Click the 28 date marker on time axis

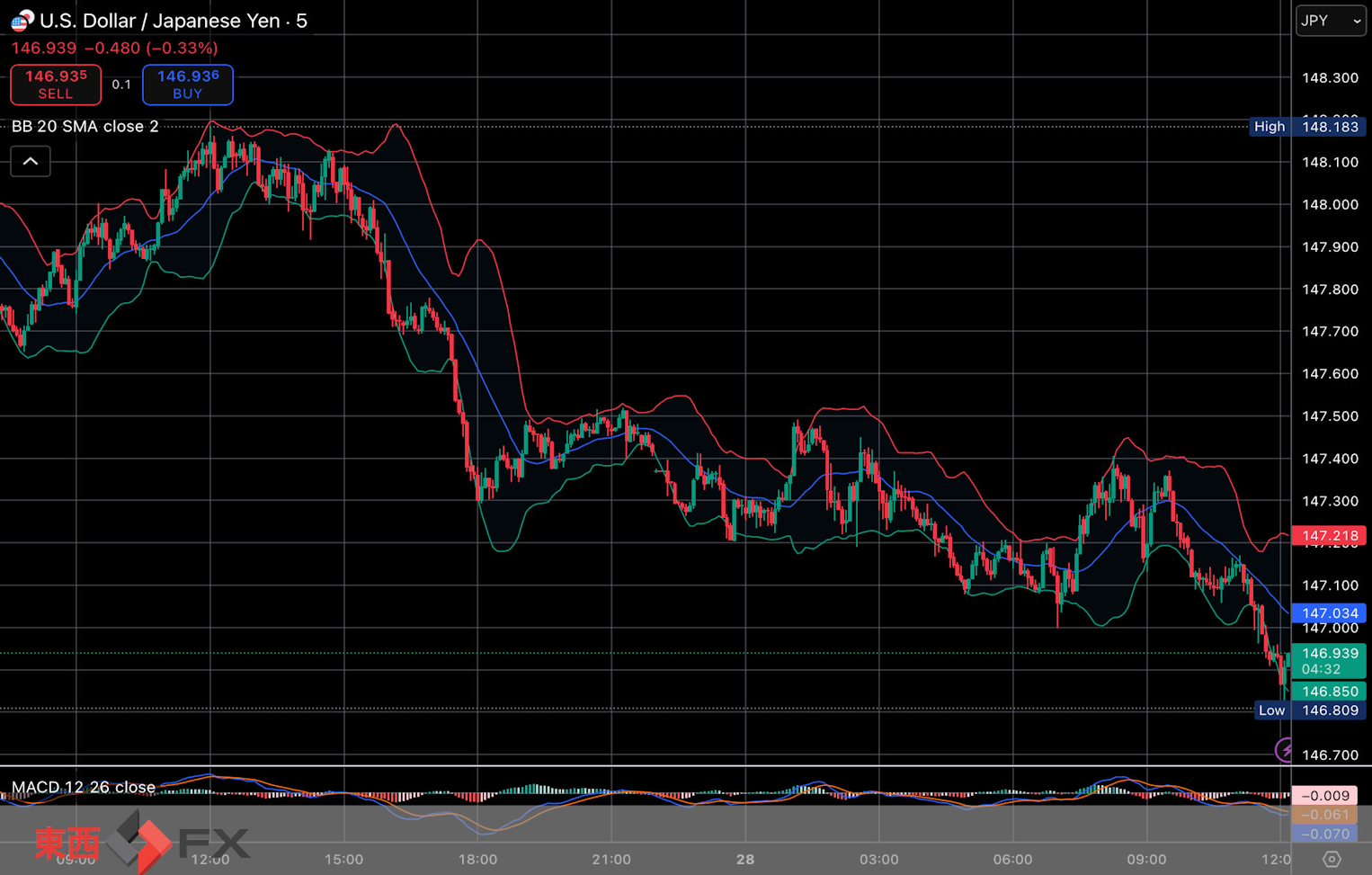745,859
